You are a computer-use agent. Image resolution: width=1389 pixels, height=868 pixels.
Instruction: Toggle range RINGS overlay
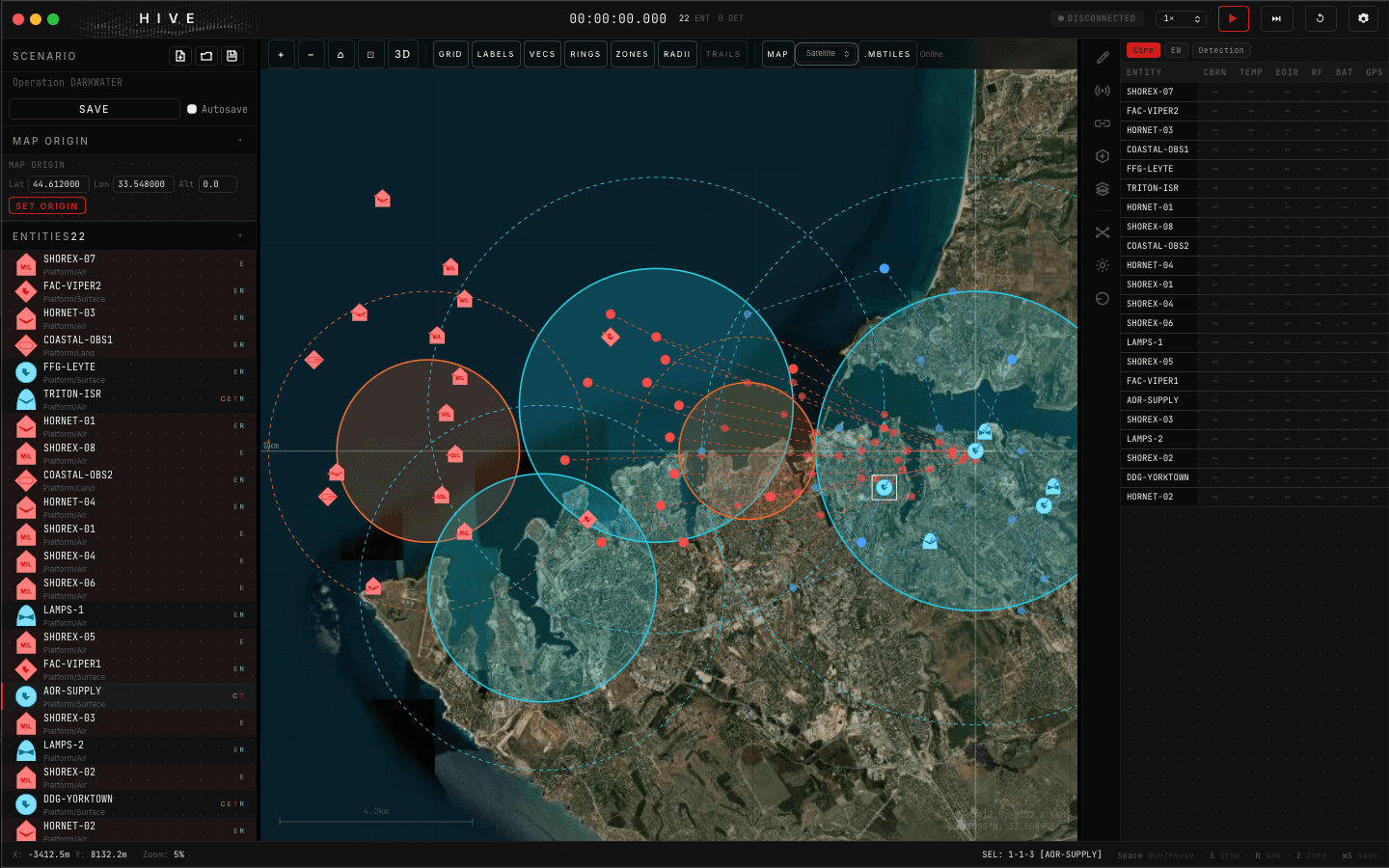click(x=586, y=54)
